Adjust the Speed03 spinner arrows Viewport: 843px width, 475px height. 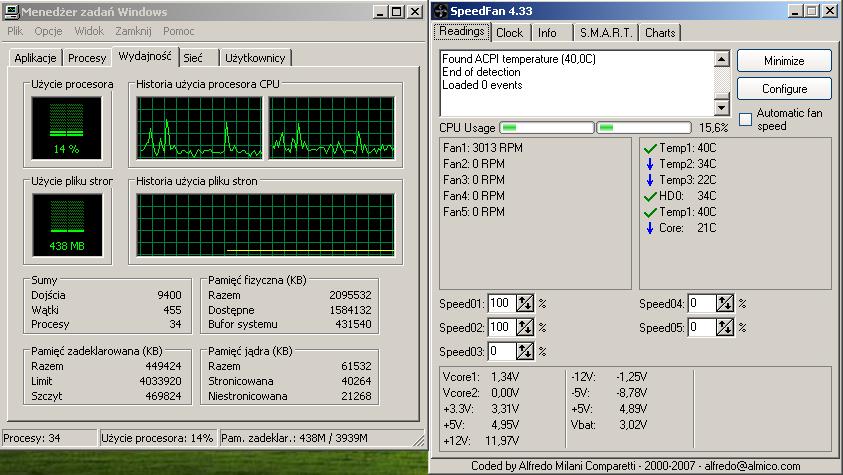click(525, 351)
